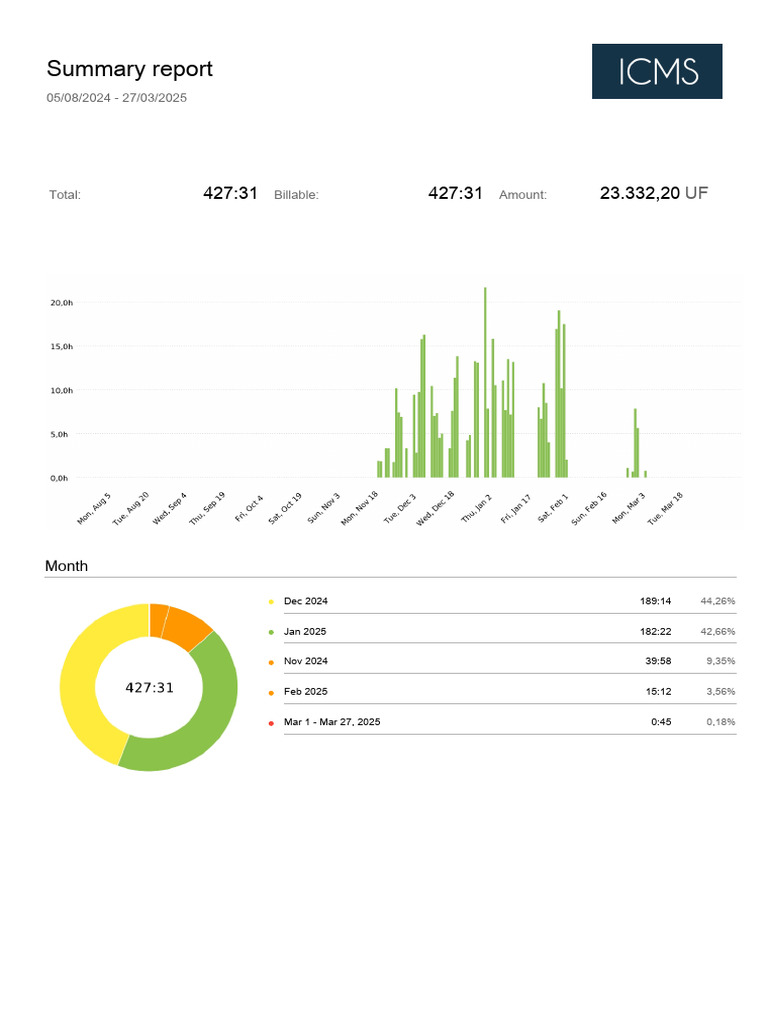768x1024 pixels.
Task: Click the 15,0h axis label
Action: point(61,346)
